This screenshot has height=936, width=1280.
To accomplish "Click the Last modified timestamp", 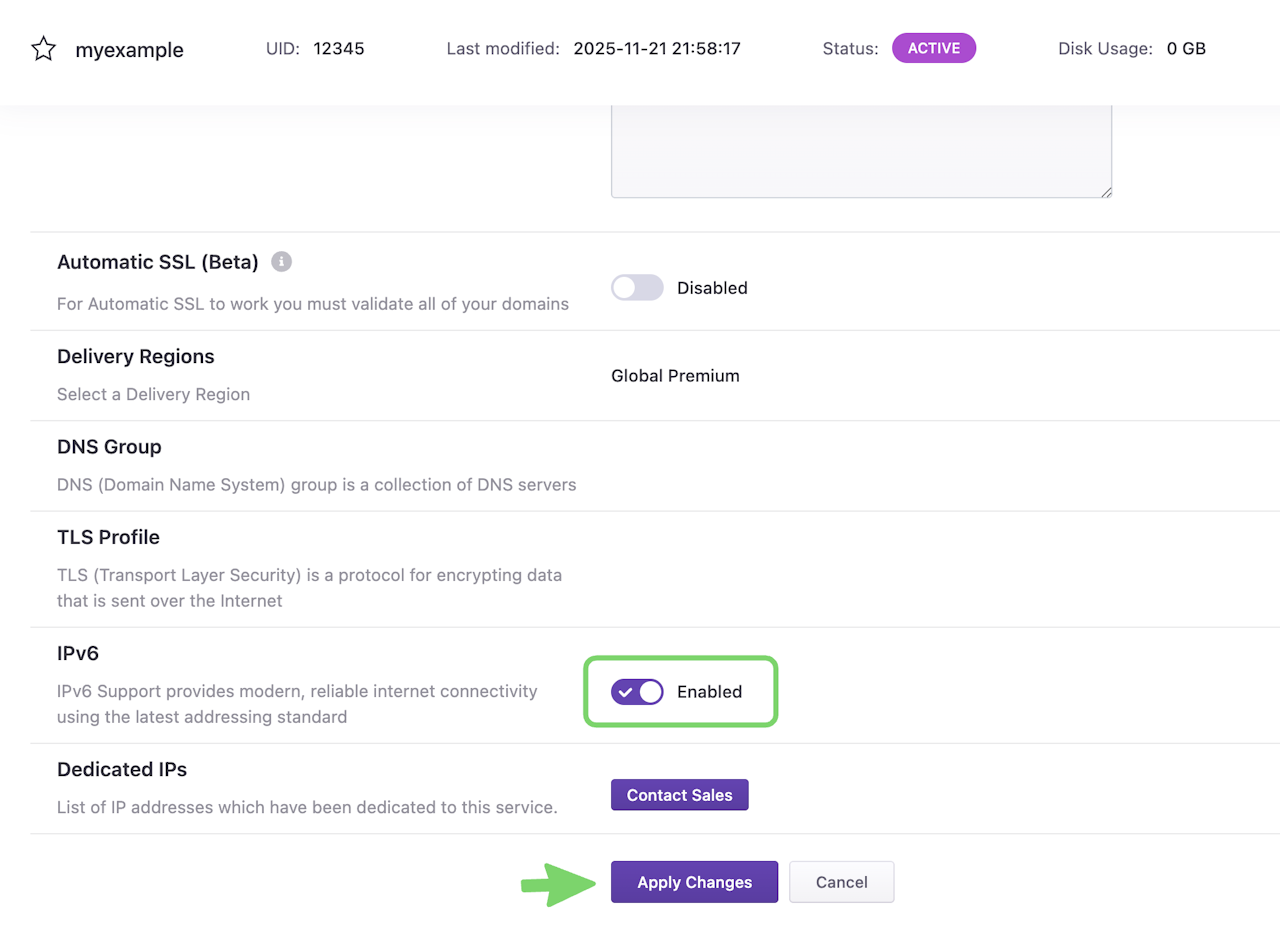I will pos(657,48).
